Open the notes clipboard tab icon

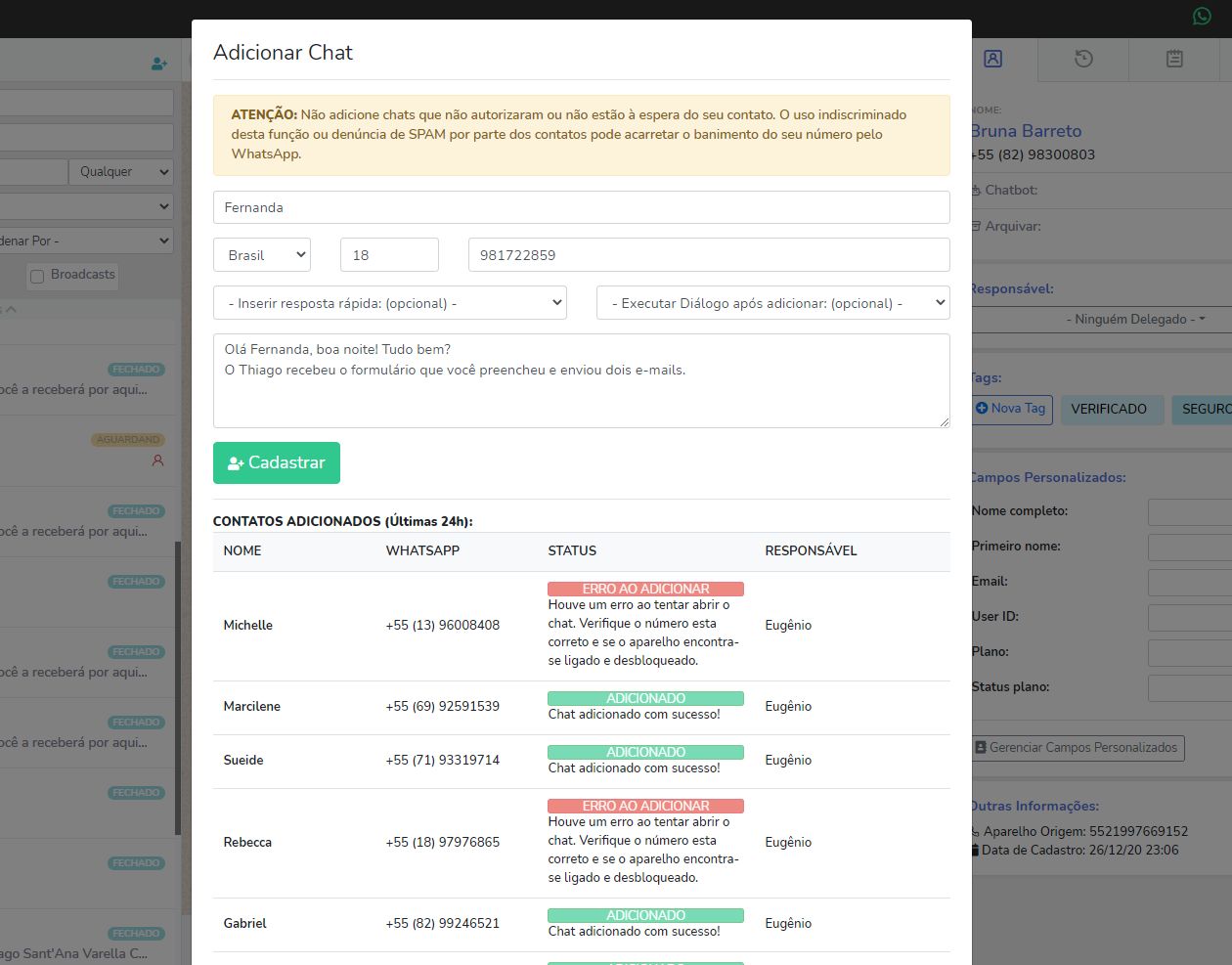pos(1174,59)
